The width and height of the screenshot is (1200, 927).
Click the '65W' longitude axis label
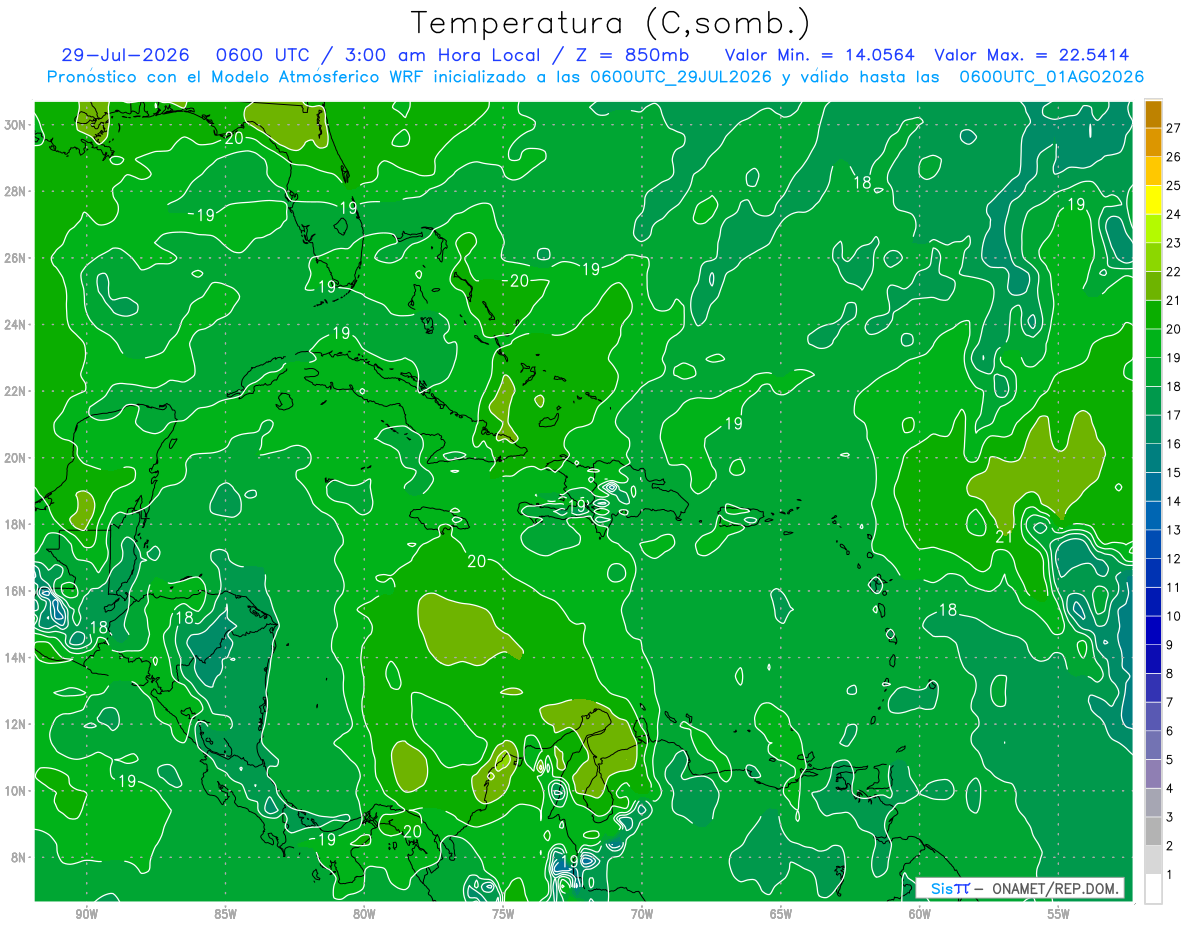pos(781,914)
